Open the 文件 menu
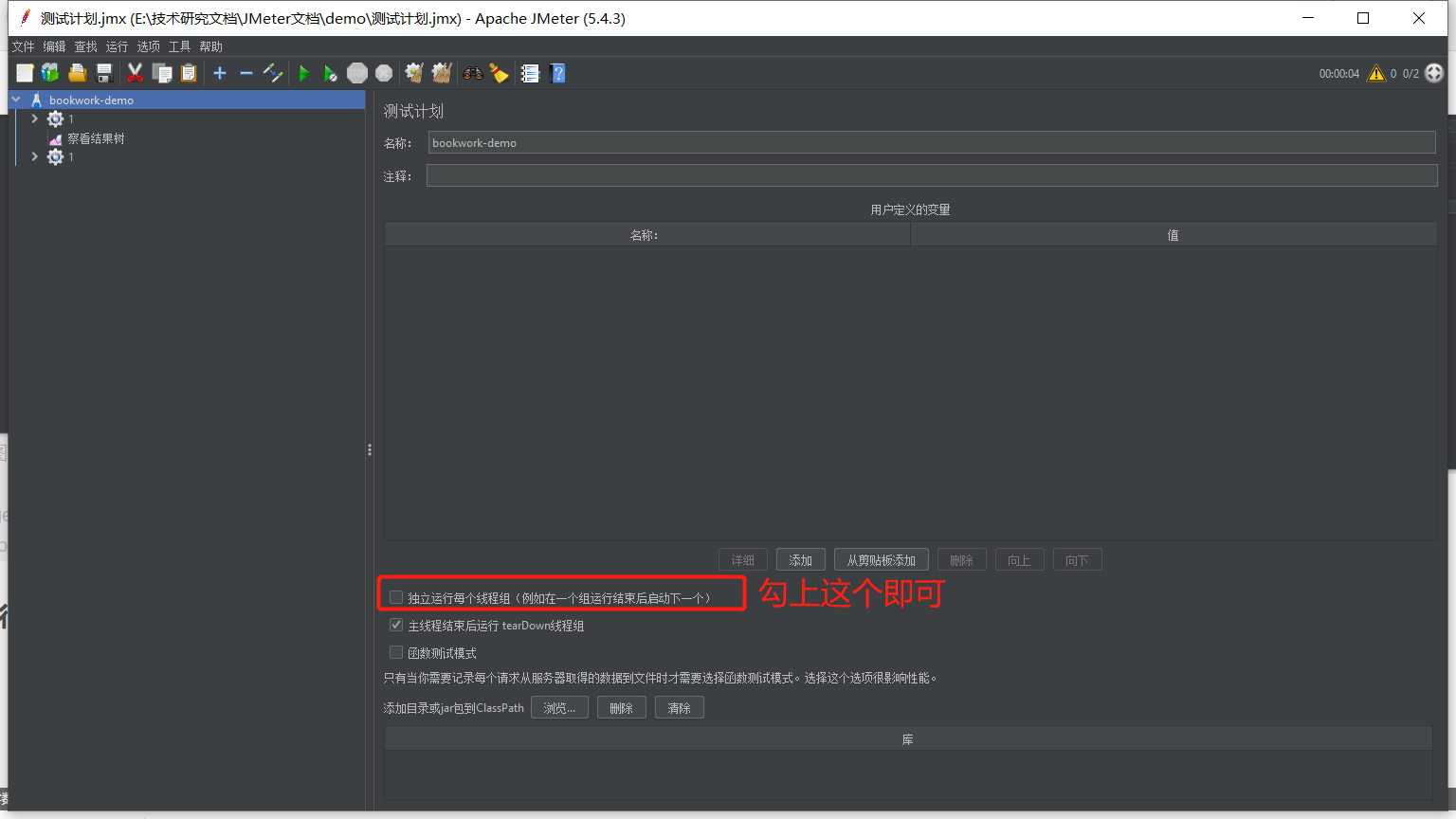Image resolution: width=1456 pixels, height=819 pixels. 23,46
